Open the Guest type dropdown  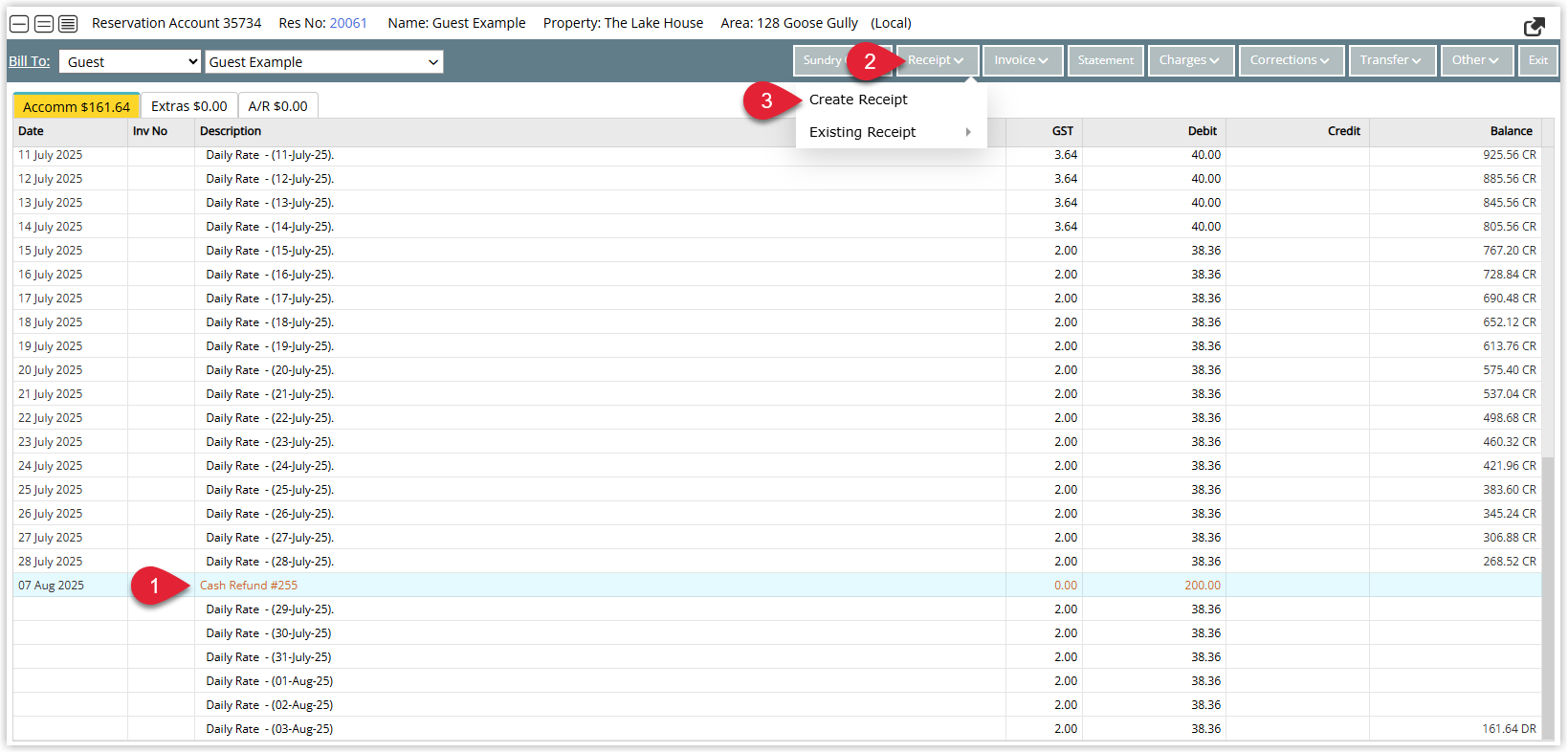click(130, 61)
